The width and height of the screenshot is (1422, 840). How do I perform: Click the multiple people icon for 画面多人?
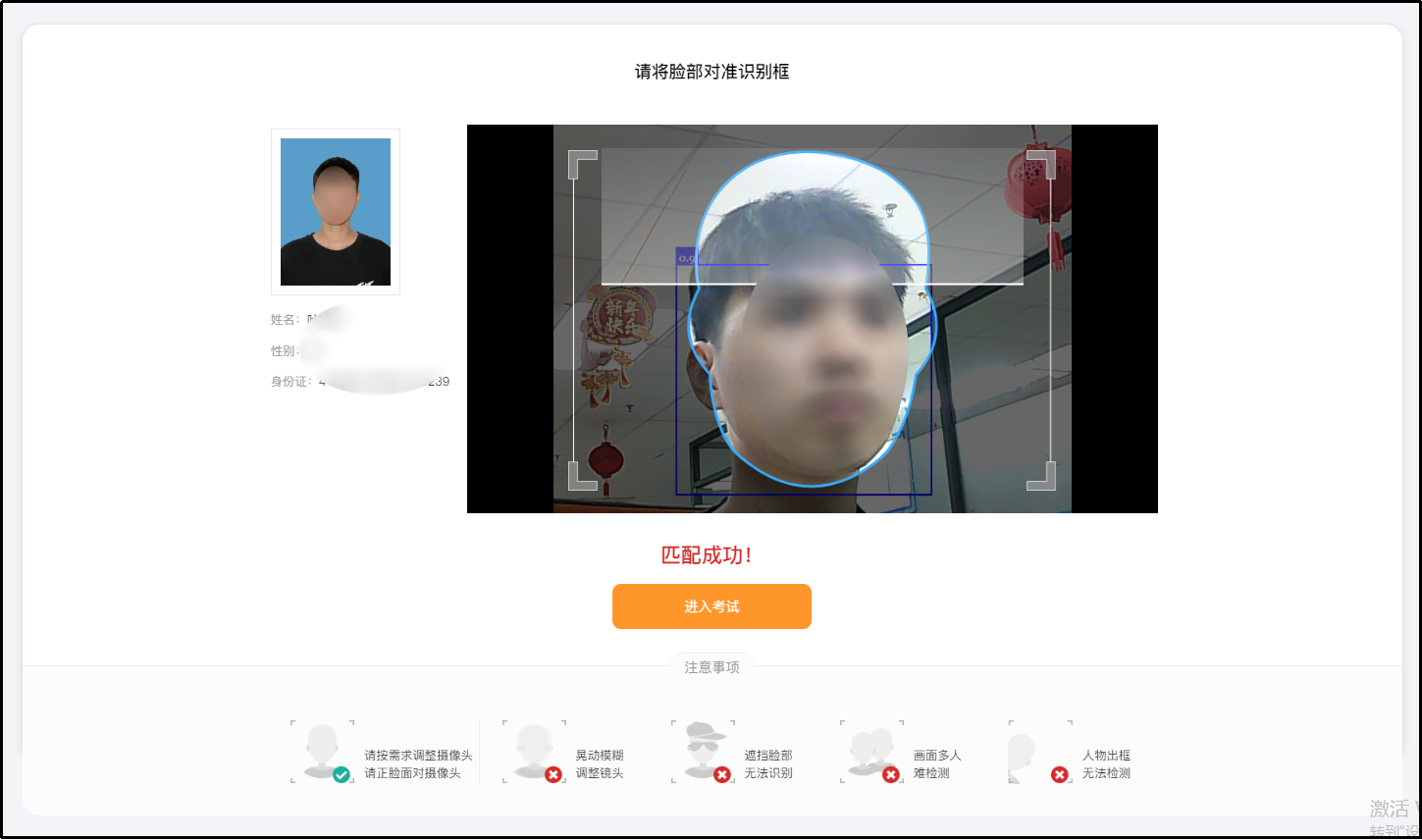(871, 748)
